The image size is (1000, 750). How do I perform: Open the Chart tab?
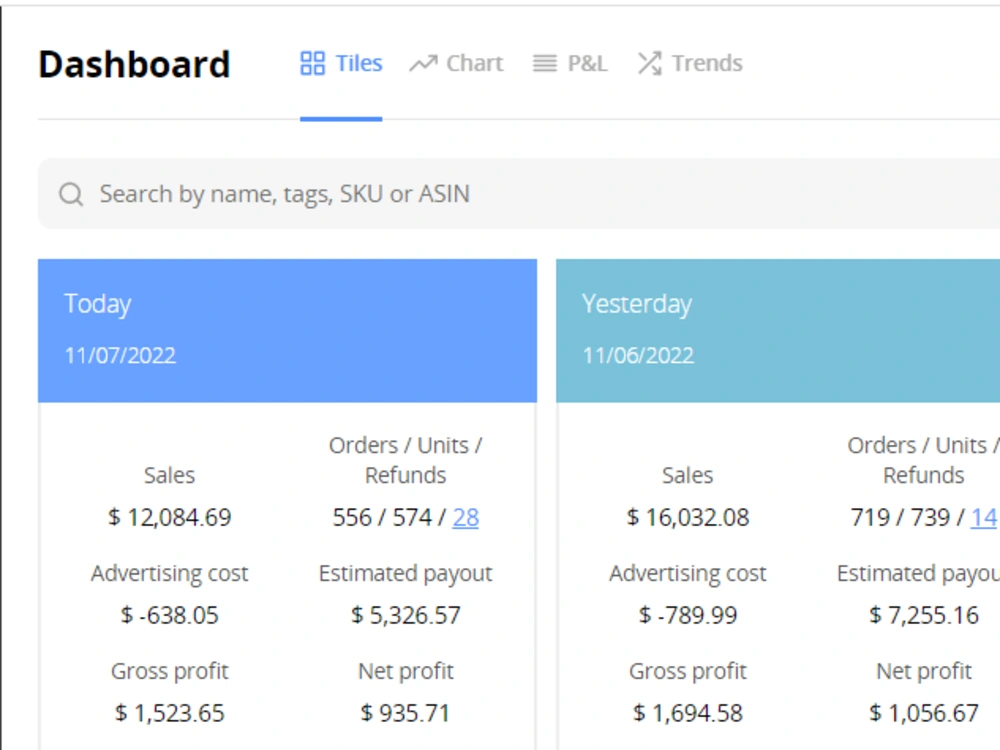(456, 63)
